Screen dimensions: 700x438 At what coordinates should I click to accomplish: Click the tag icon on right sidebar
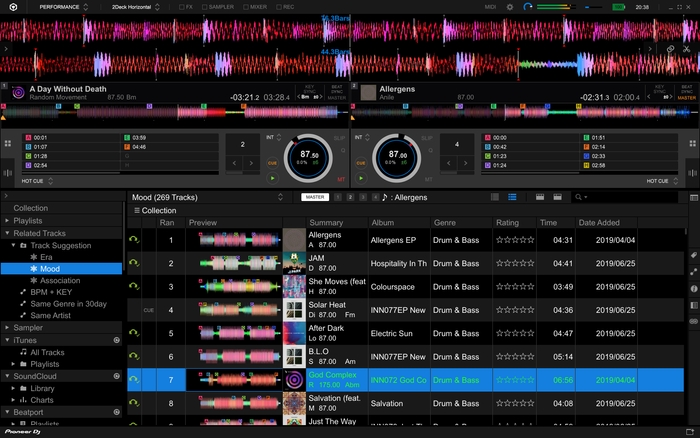693,255
